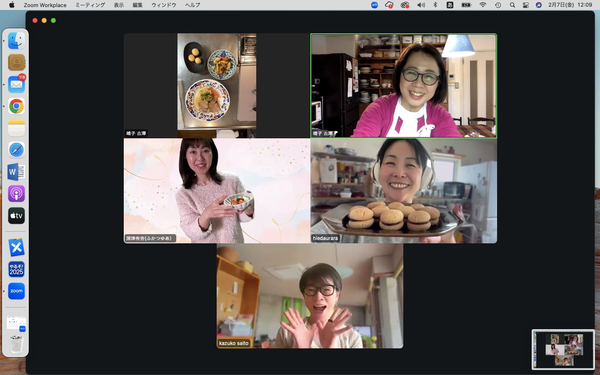Click the Zoom app icon in the Dock
600x375 pixels.
[16, 291]
